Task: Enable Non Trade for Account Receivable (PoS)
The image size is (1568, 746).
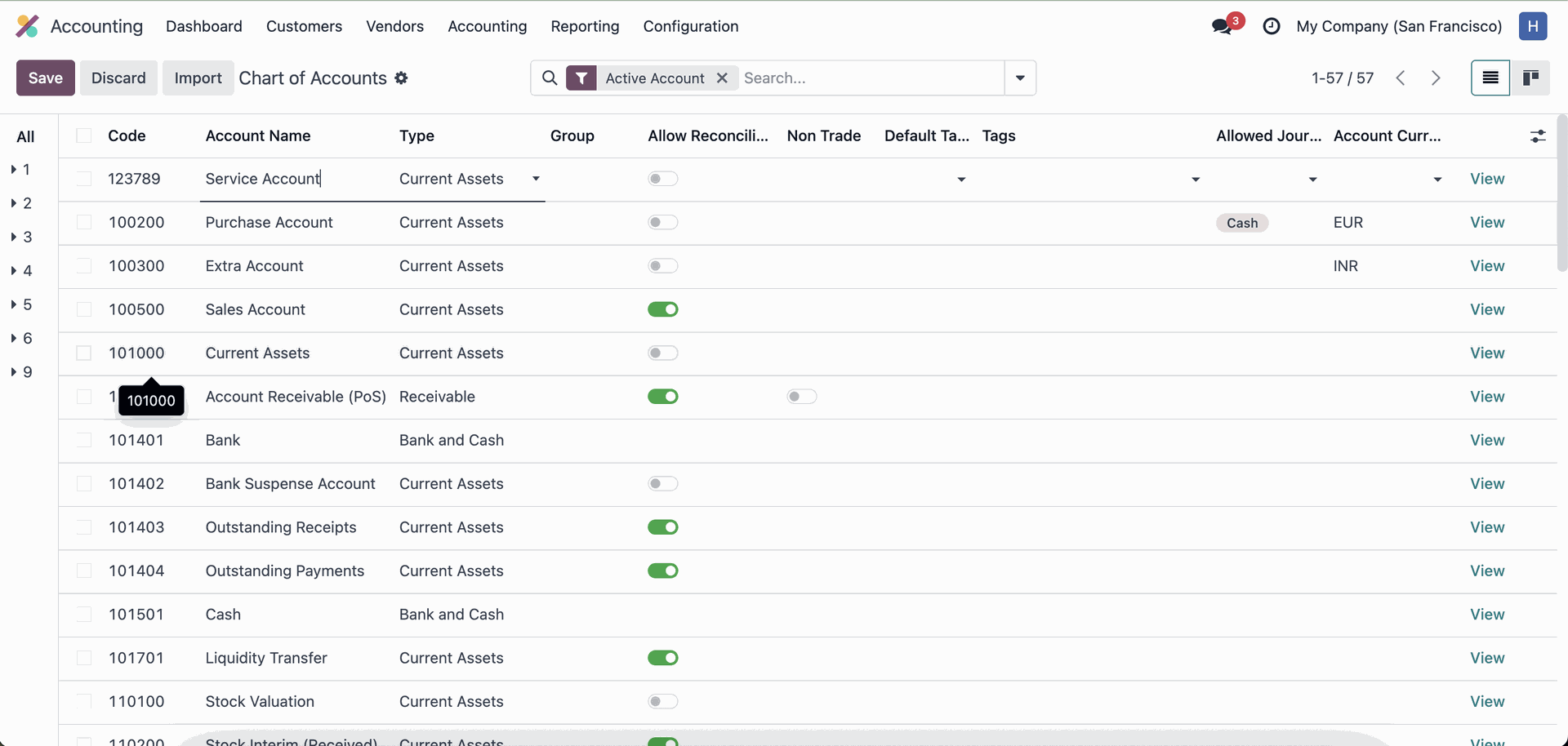Action: [801, 397]
